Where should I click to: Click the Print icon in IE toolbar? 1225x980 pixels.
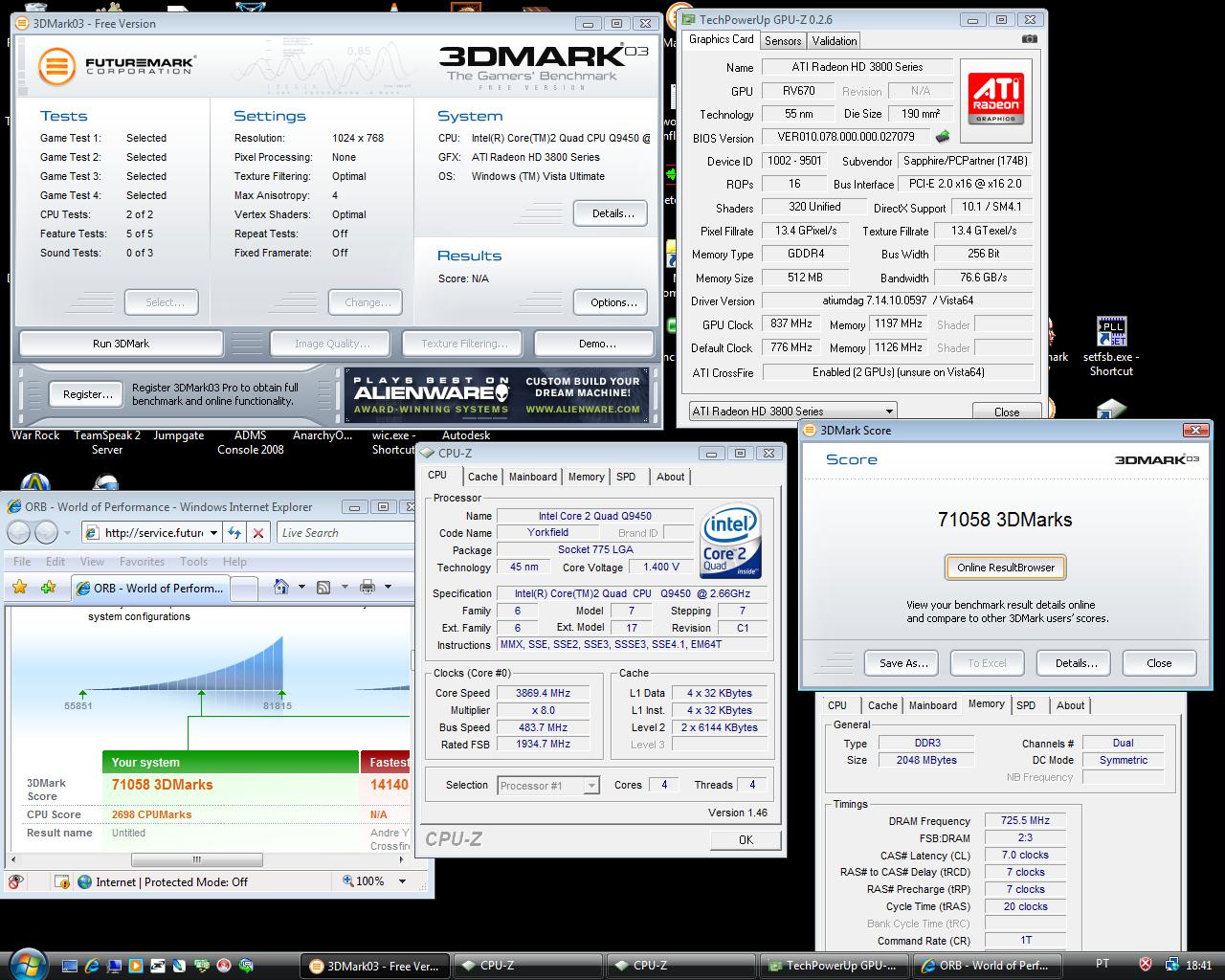[367, 587]
